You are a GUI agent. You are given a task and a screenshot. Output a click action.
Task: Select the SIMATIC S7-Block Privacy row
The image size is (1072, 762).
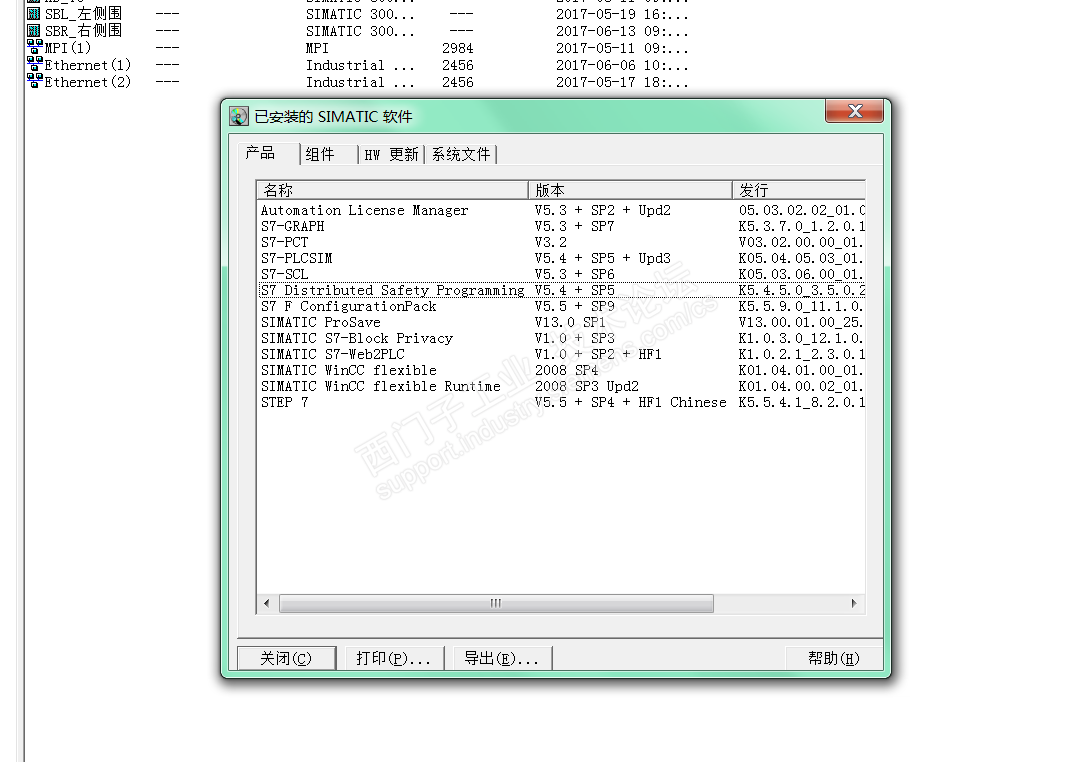click(x=561, y=338)
